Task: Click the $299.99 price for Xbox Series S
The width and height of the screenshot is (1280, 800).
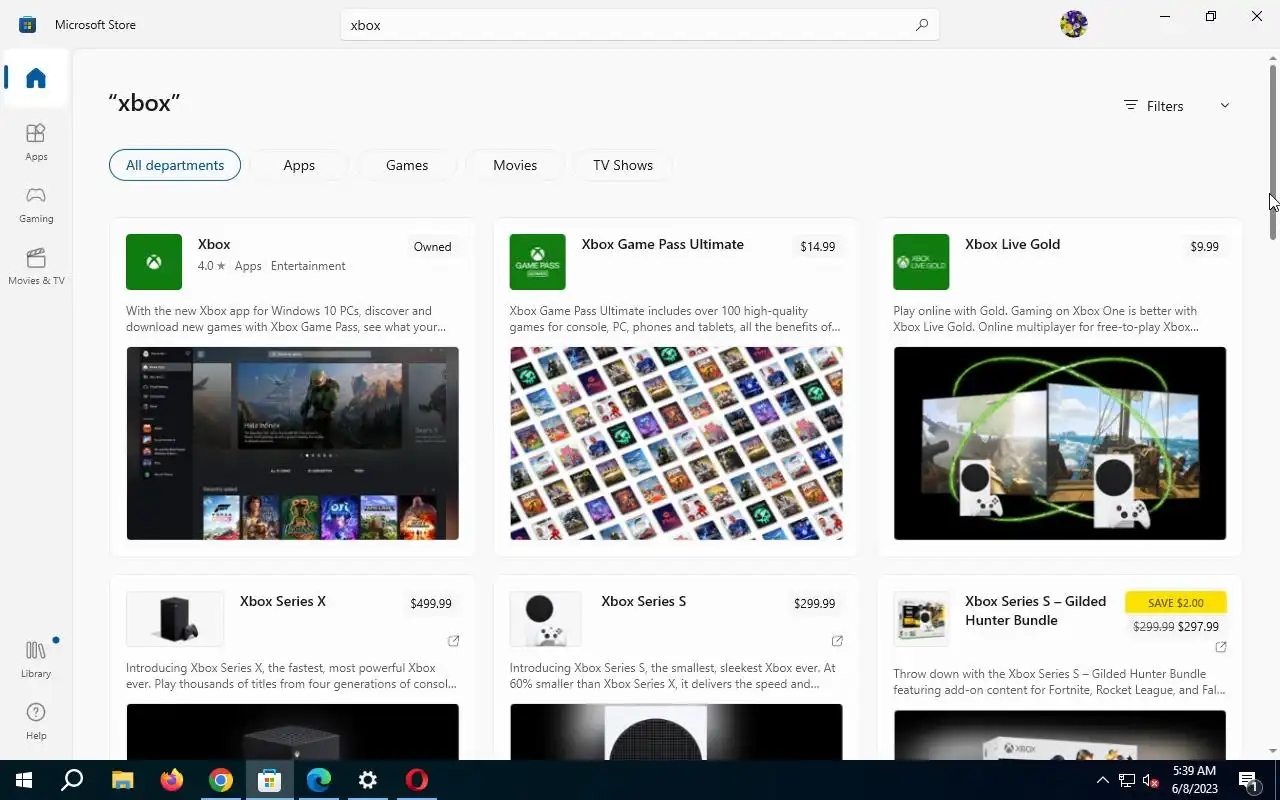Action: point(815,604)
